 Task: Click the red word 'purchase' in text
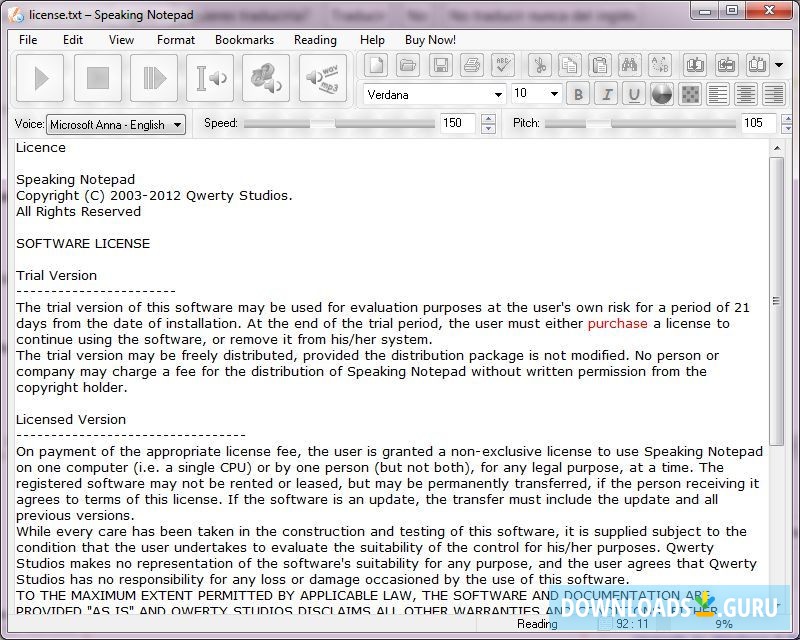[617, 324]
